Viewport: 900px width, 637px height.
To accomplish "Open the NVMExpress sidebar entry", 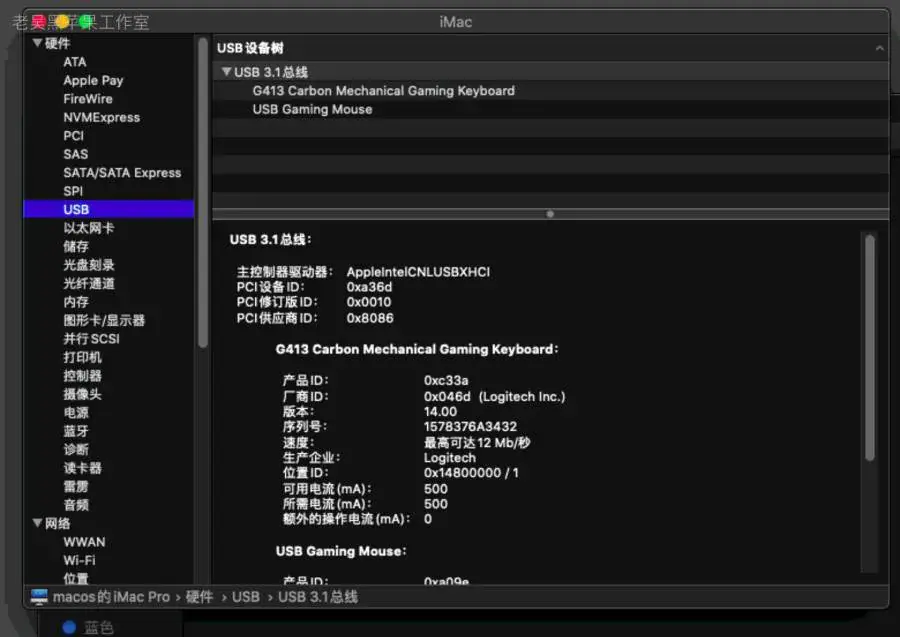I will 102,117.
